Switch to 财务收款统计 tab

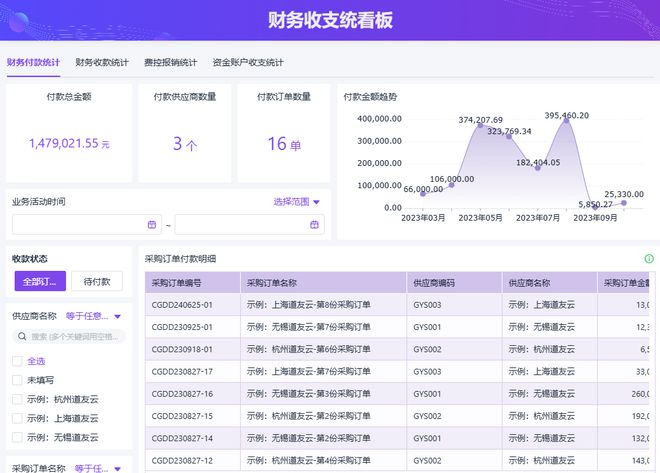click(x=102, y=63)
